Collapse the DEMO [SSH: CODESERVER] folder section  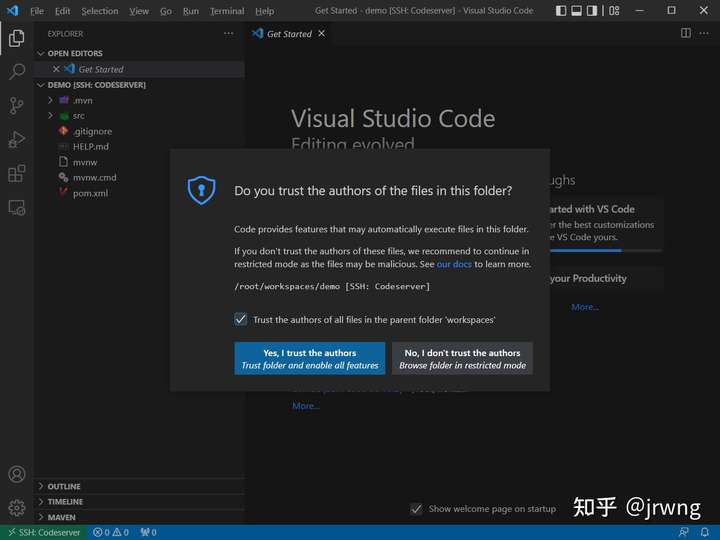point(40,85)
